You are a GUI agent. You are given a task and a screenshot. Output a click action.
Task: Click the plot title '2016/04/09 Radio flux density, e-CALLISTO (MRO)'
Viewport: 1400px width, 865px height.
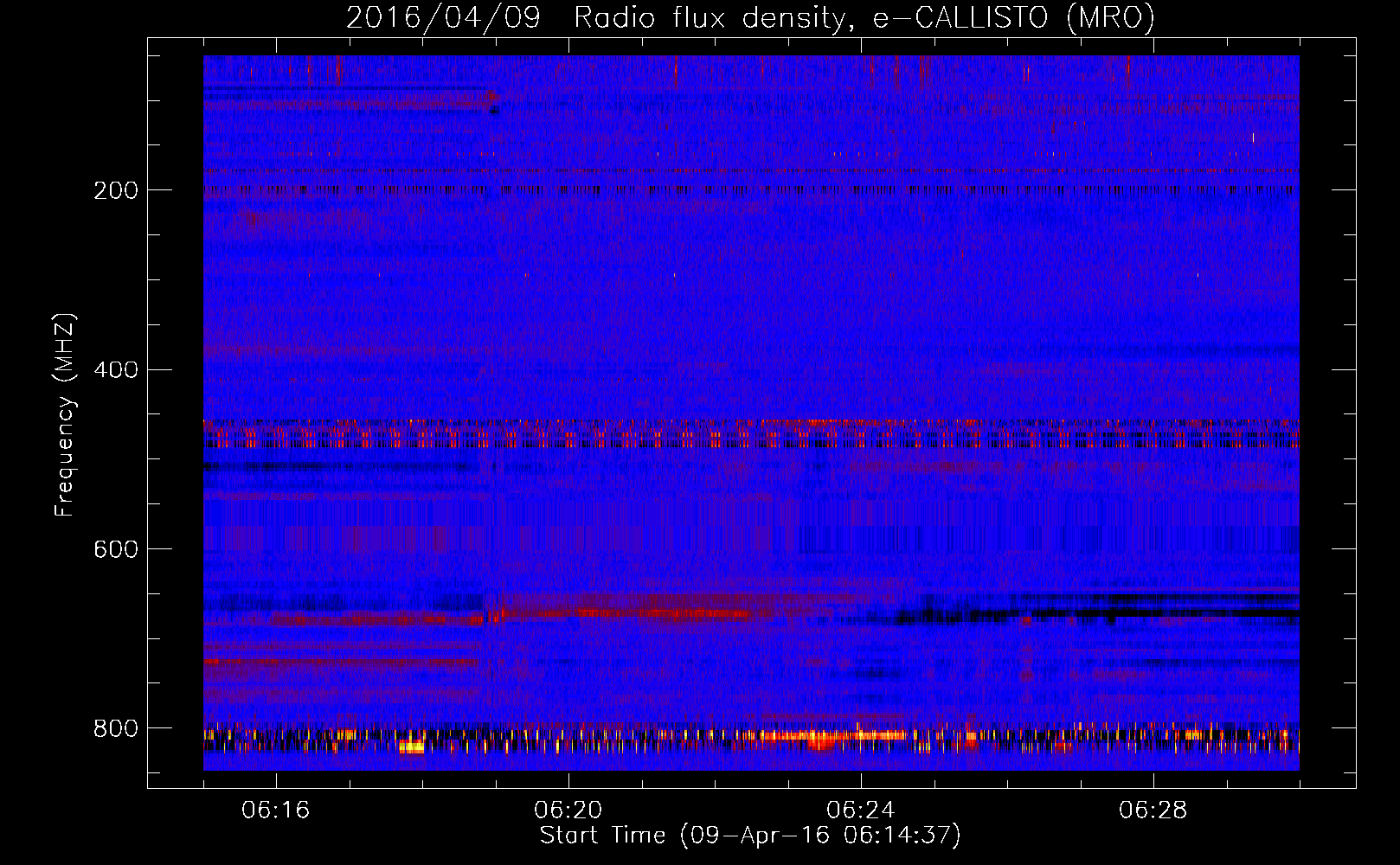(750, 17)
